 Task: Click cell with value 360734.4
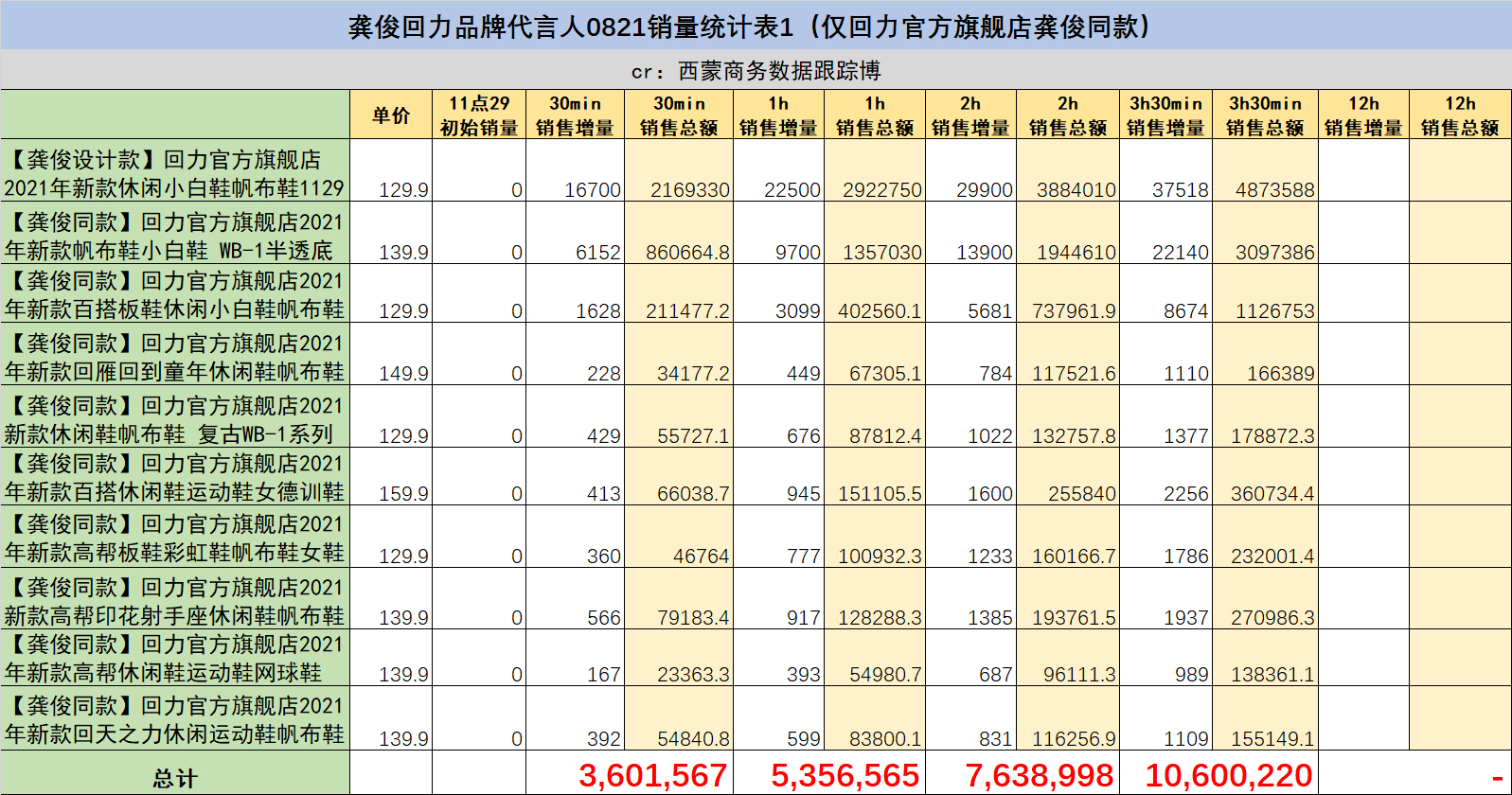point(1265,477)
